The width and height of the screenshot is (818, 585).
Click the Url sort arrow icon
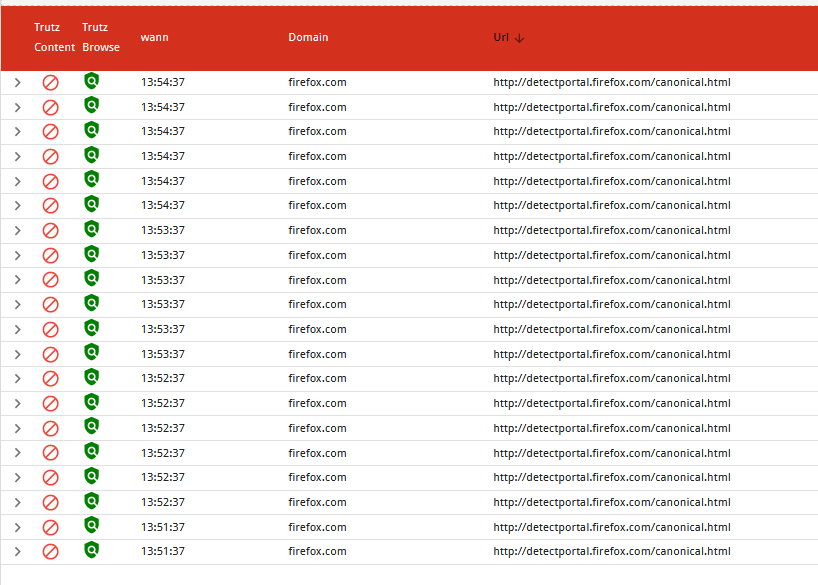tap(520, 38)
